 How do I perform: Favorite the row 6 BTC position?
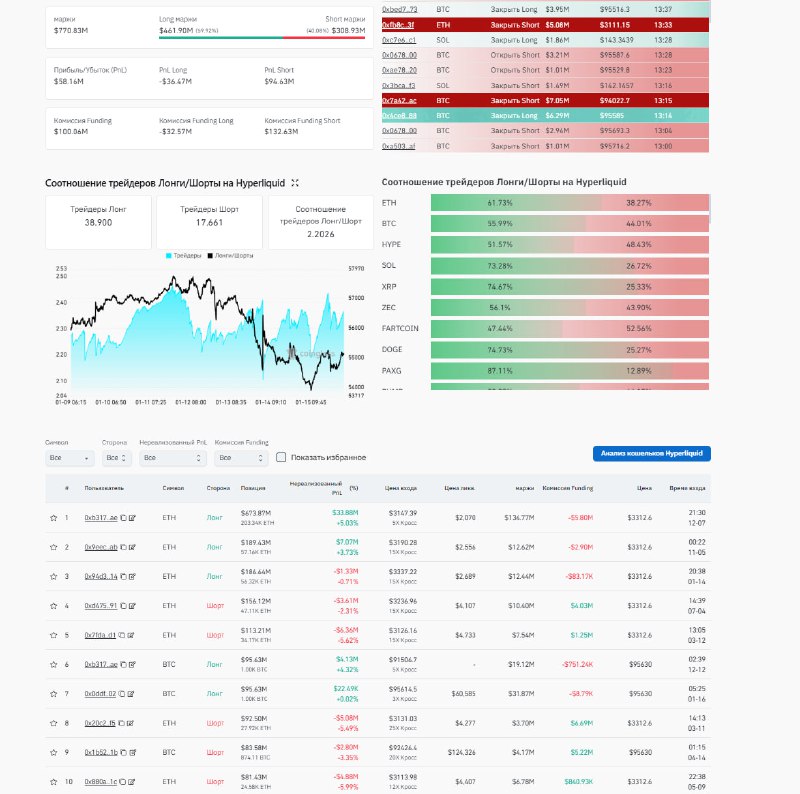click(x=53, y=664)
